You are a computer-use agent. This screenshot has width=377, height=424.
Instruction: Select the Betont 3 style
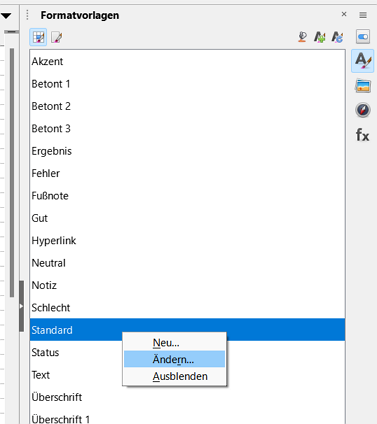[x=187, y=129]
